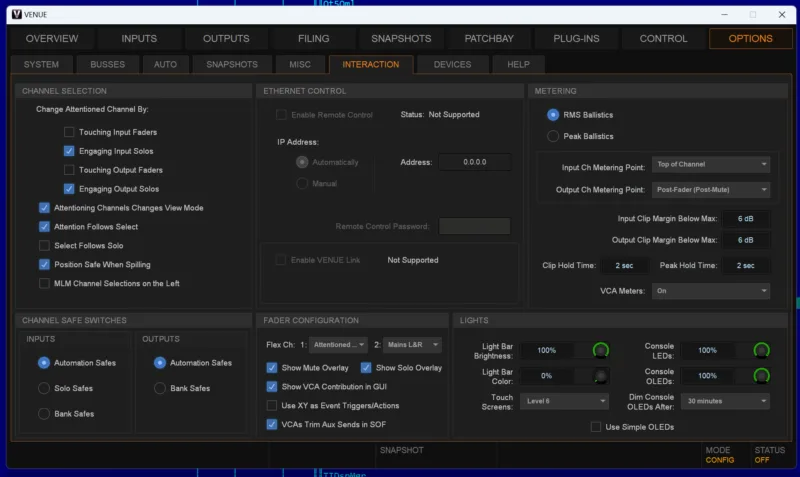
Task: Toggle Attention Follows Select checkbox
Action: (x=44, y=227)
